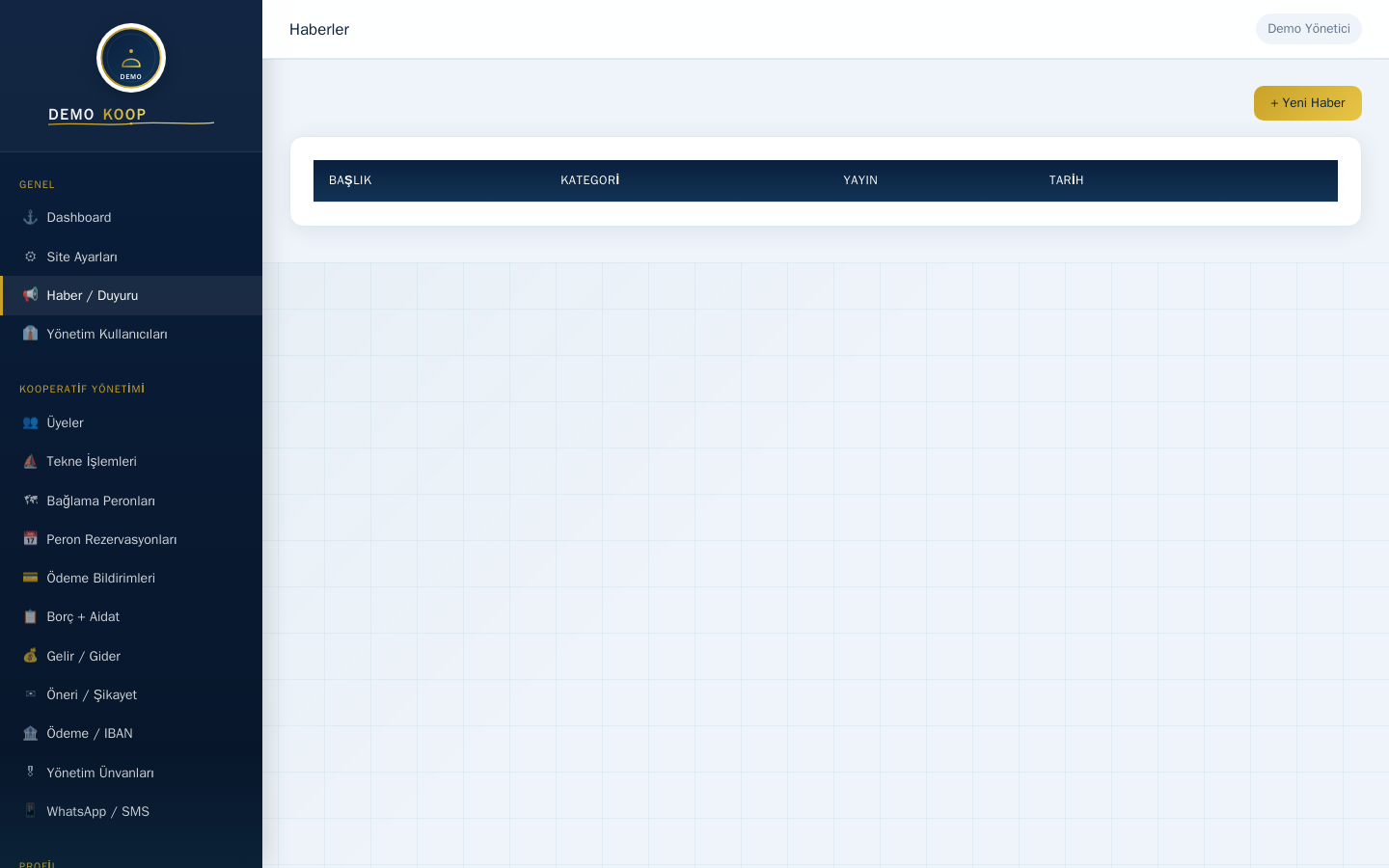Click the gear icon beside Site Ayarları

[30, 257]
